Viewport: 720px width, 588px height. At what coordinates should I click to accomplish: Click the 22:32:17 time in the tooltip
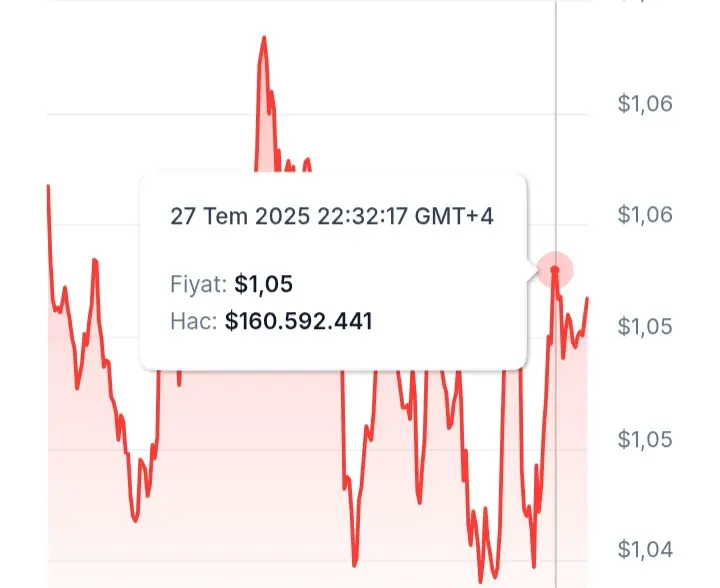362,216
